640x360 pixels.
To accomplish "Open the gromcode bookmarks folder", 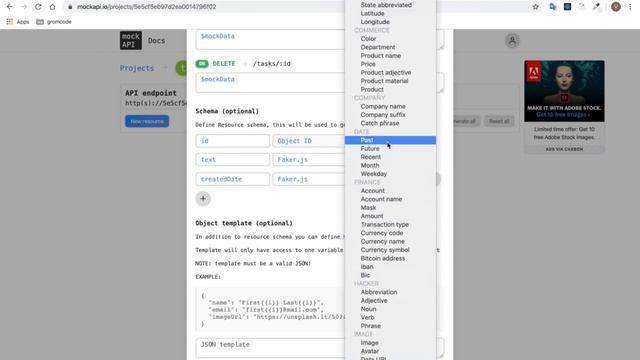I will click(54, 22).
